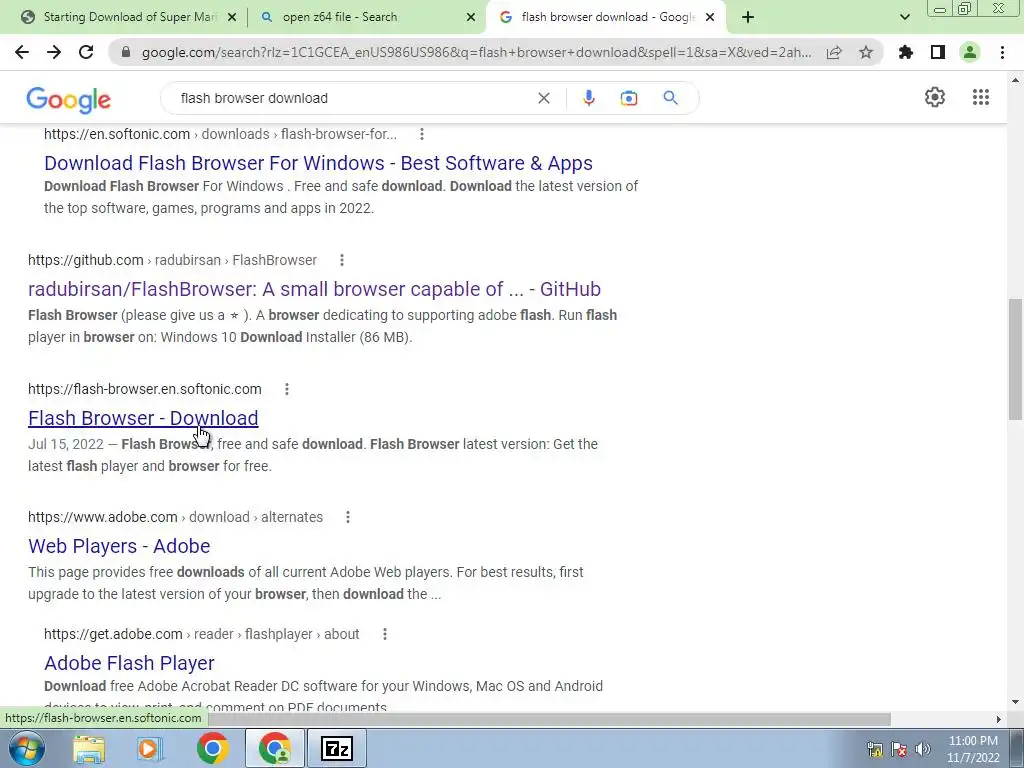
Task: Close the flash browser download tab
Action: click(x=710, y=18)
